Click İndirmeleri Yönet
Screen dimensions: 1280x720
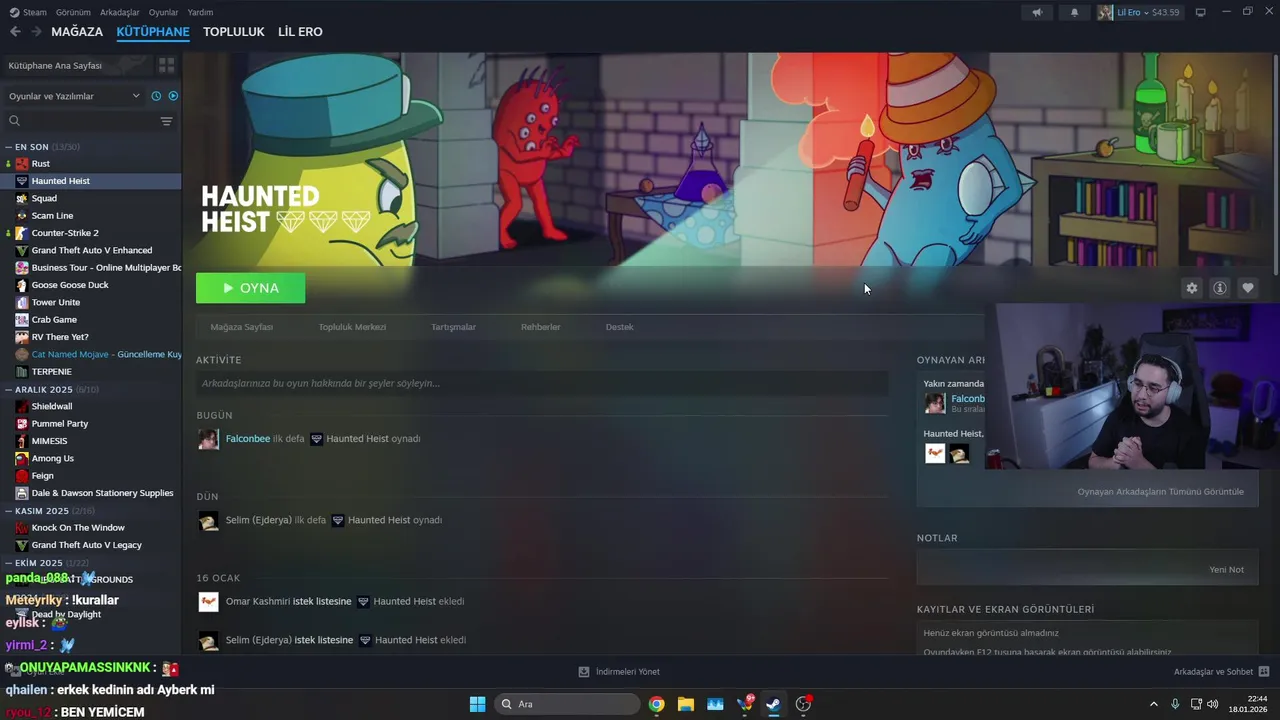(619, 672)
